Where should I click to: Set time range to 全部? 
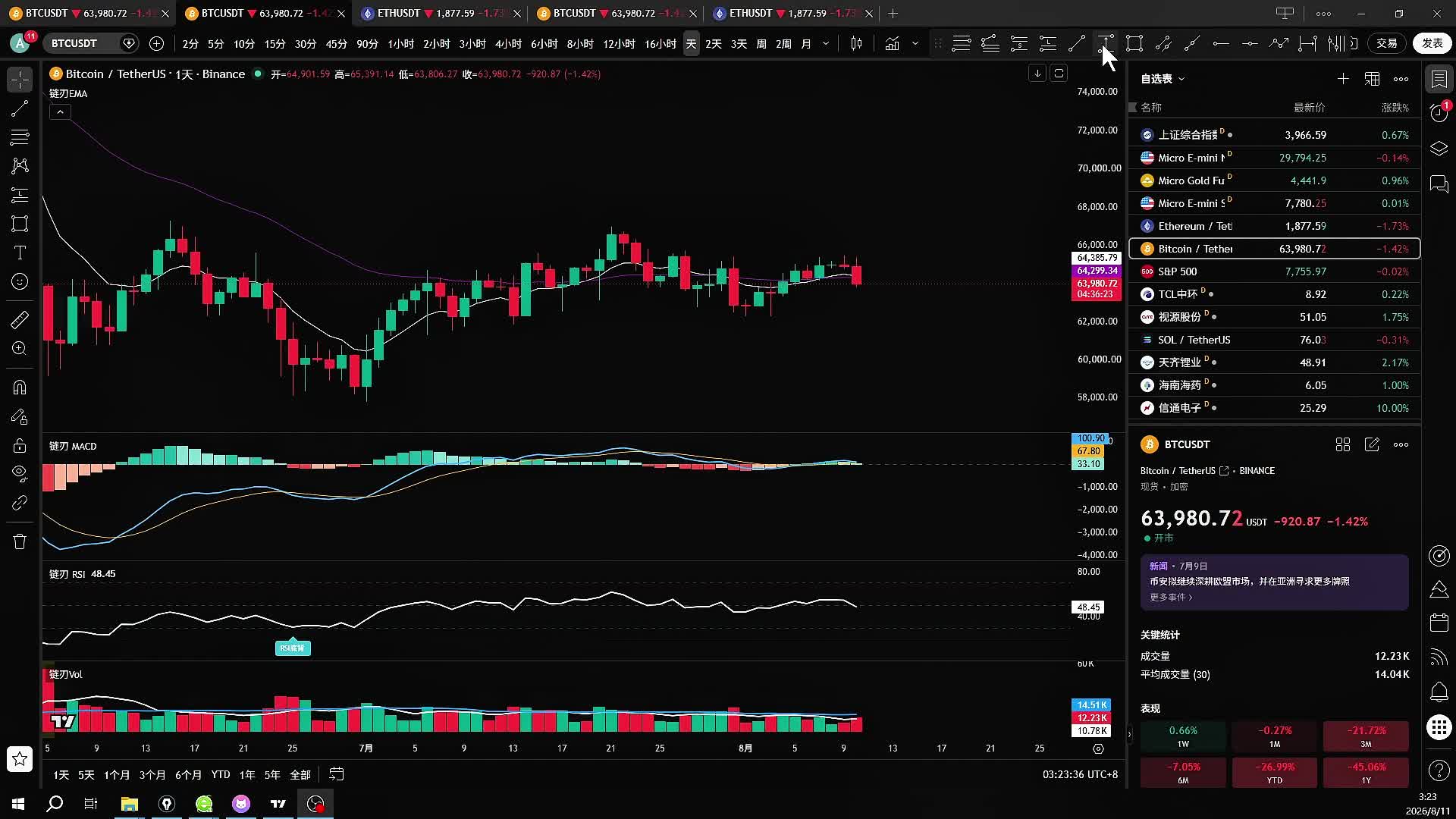click(x=300, y=774)
